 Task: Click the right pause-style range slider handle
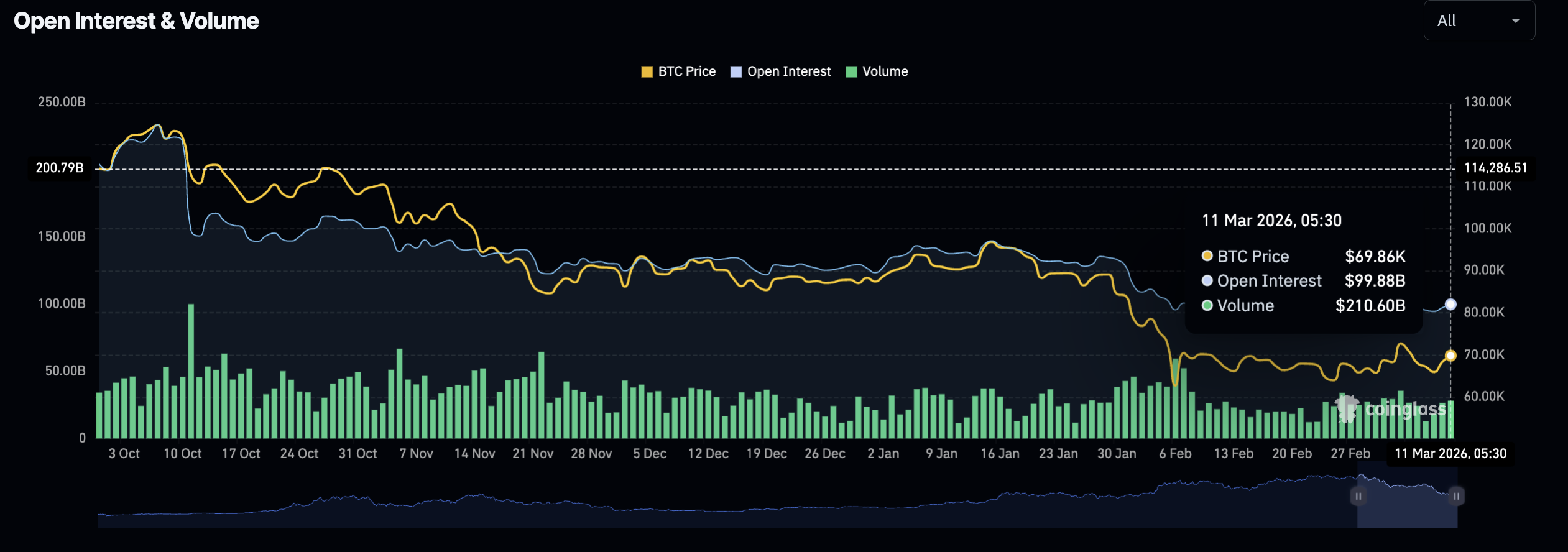tap(1456, 496)
